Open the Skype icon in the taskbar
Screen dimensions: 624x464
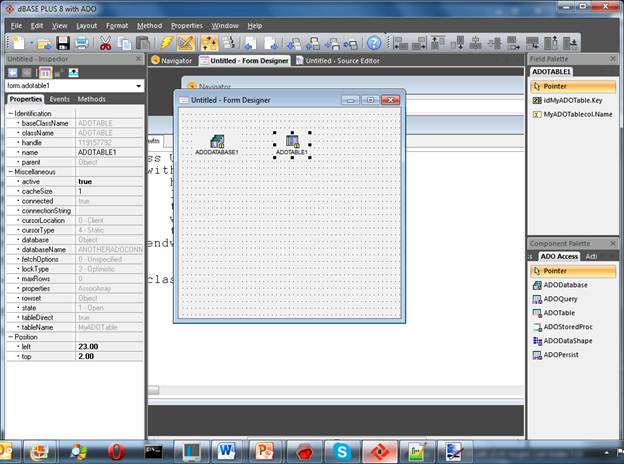[342, 451]
